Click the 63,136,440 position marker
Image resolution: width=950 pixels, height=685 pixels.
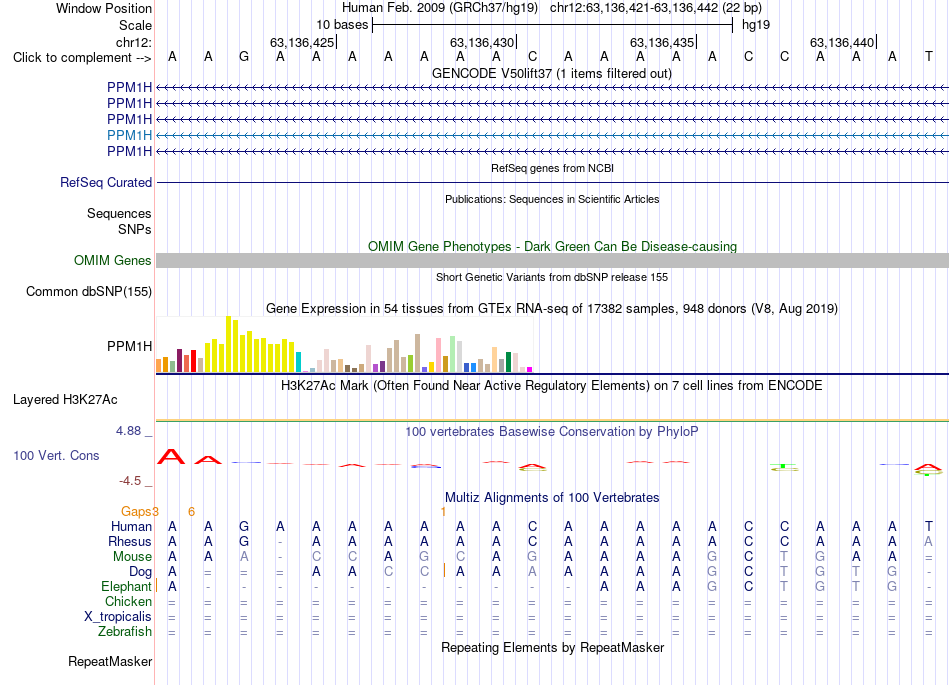click(842, 42)
